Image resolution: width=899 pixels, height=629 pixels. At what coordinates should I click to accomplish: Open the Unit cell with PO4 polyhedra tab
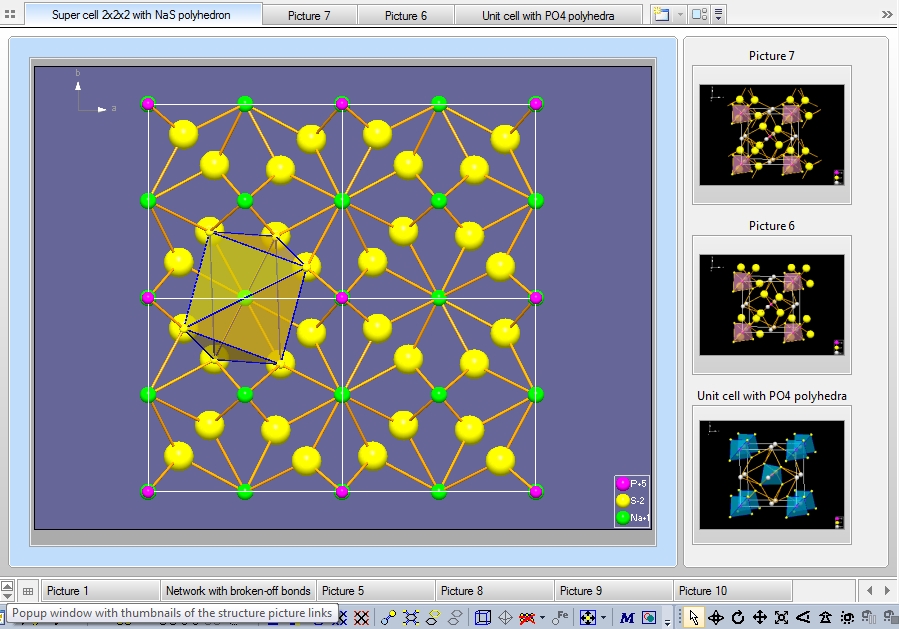pyautogui.click(x=547, y=16)
